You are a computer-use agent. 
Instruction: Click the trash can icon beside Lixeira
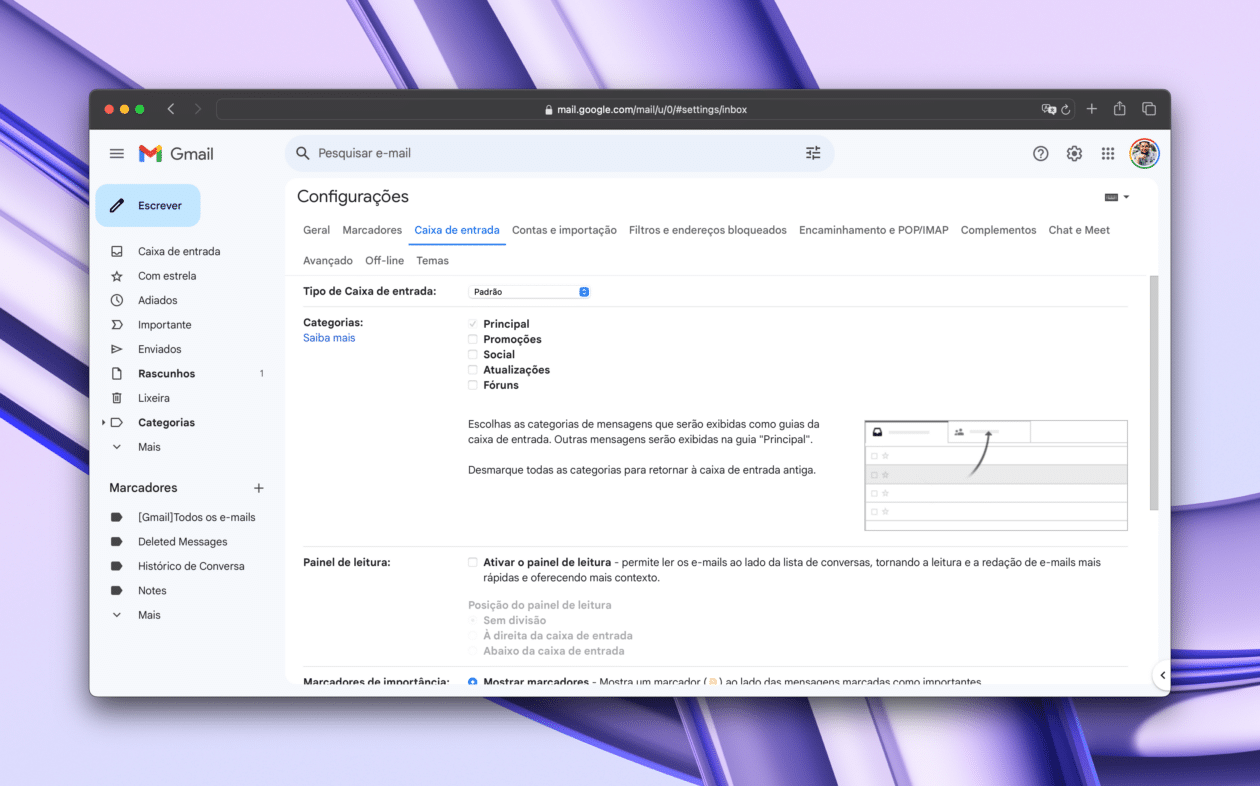[x=117, y=398]
